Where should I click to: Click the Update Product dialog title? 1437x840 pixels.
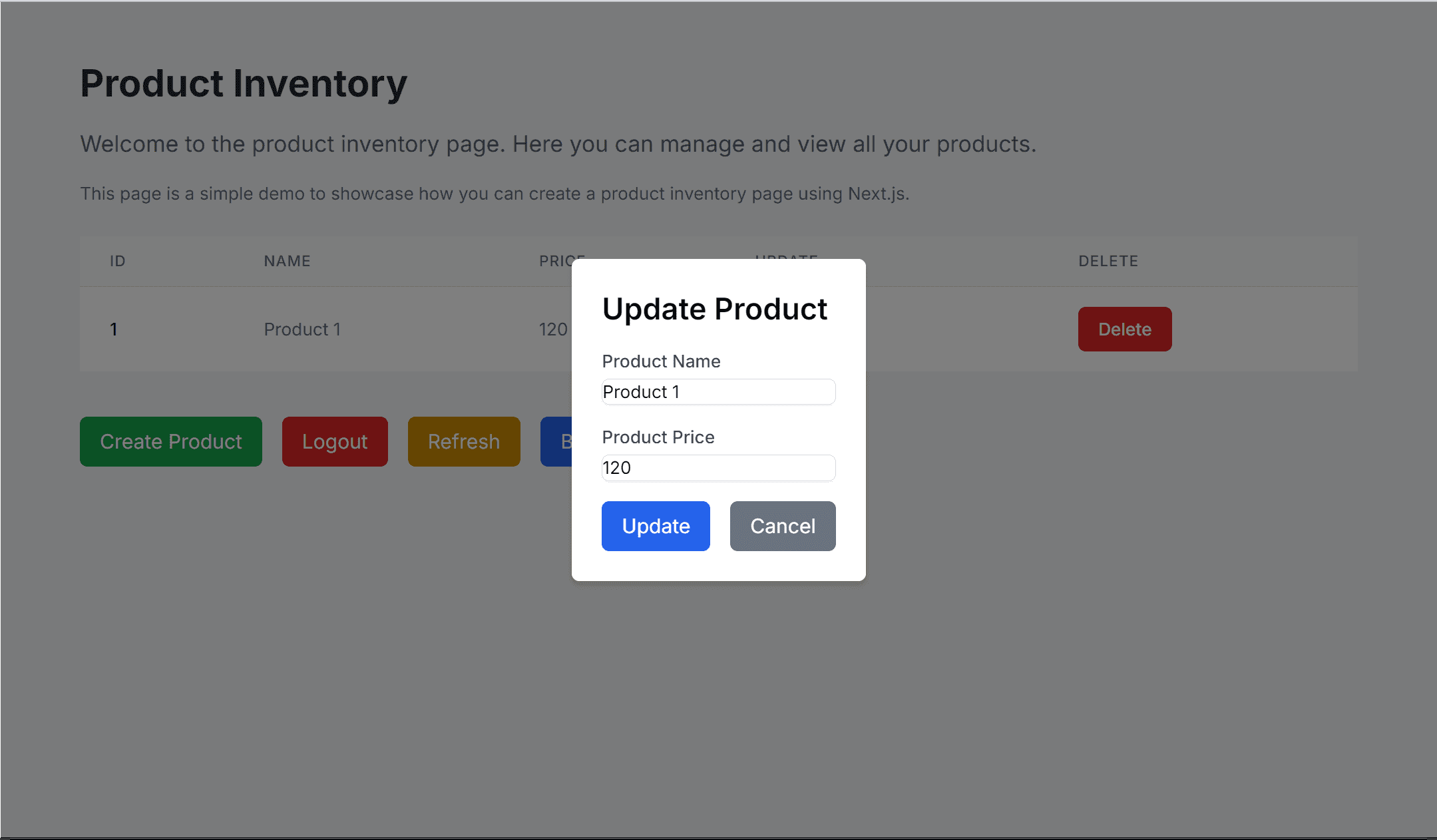click(714, 309)
